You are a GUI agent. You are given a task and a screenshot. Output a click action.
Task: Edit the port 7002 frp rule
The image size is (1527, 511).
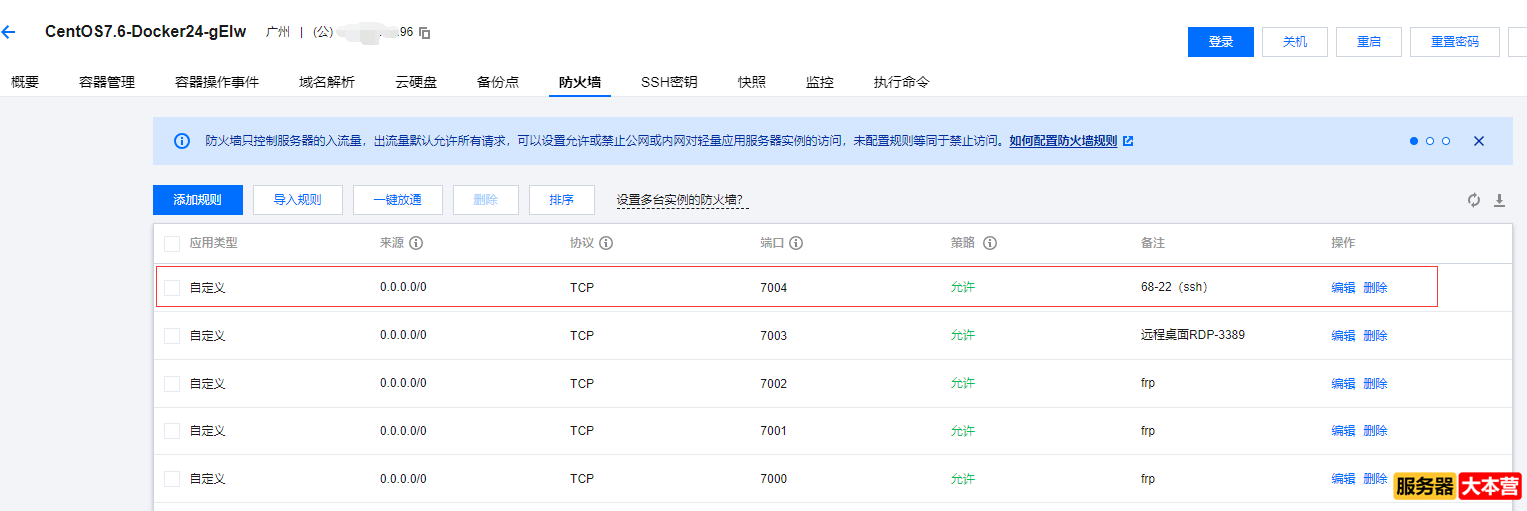[x=1343, y=384]
